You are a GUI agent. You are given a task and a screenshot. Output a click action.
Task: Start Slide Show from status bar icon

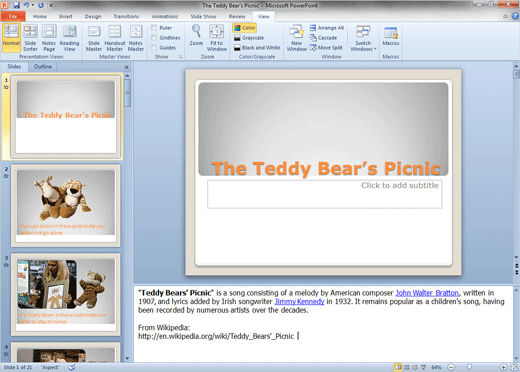click(x=423, y=367)
